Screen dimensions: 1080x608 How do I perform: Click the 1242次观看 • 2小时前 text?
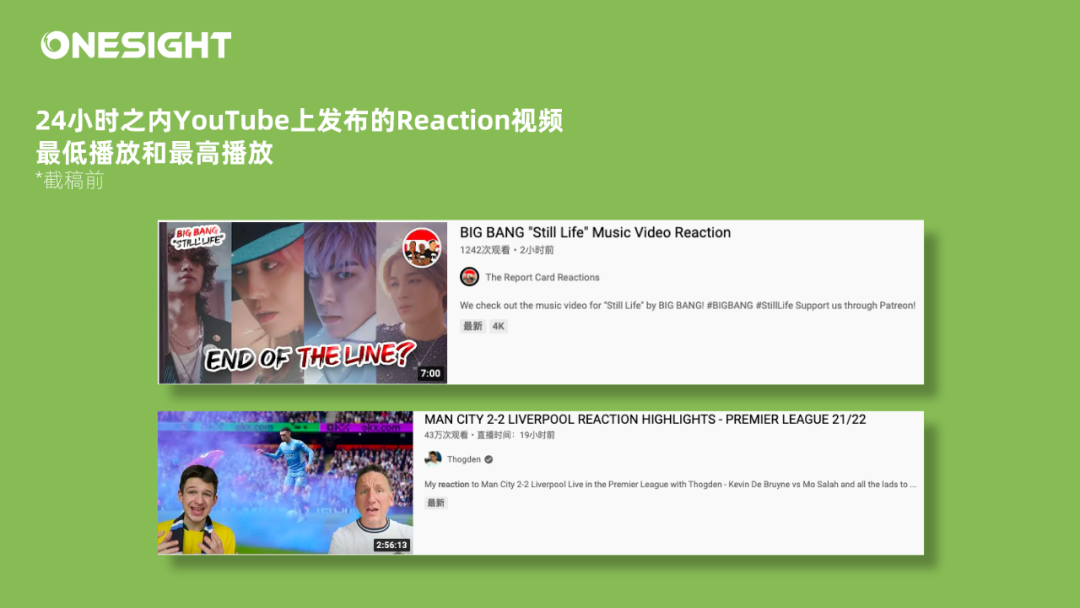[x=506, y=250]
